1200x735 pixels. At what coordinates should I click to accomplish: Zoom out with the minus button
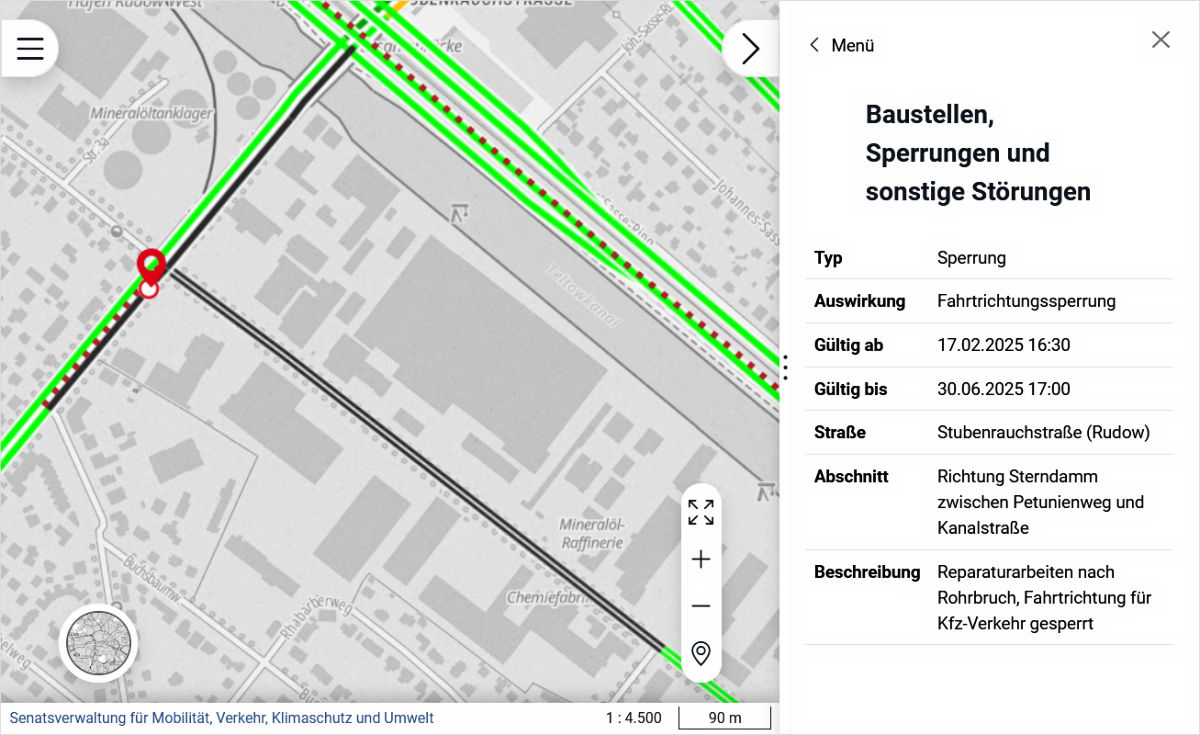click(701, 606)
